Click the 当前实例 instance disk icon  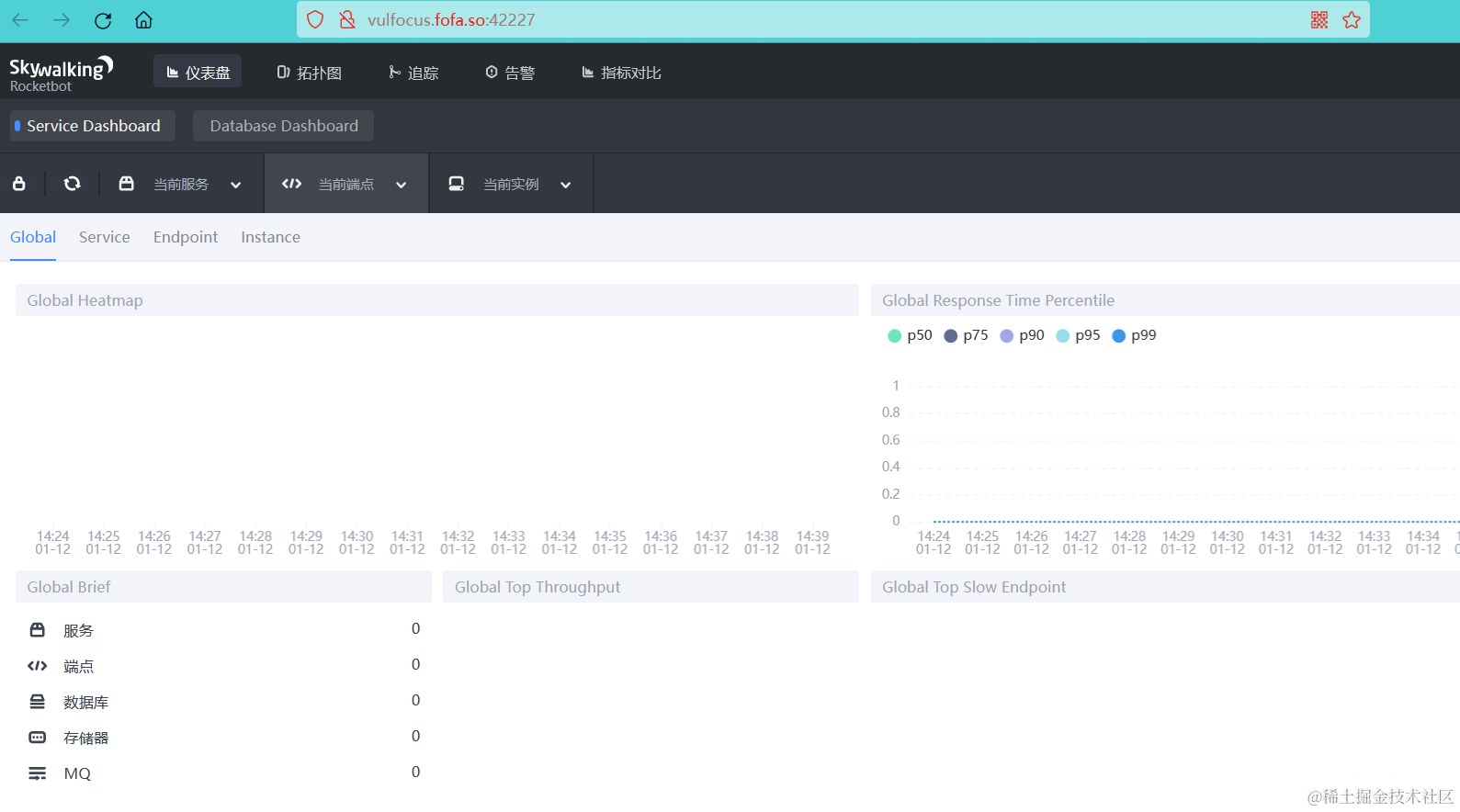(456, 184)
